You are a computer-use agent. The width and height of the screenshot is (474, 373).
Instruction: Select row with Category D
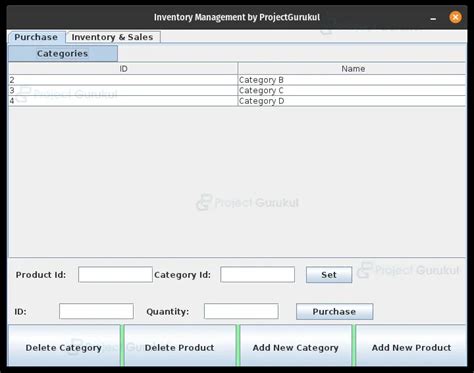click(x=237, y=101)
